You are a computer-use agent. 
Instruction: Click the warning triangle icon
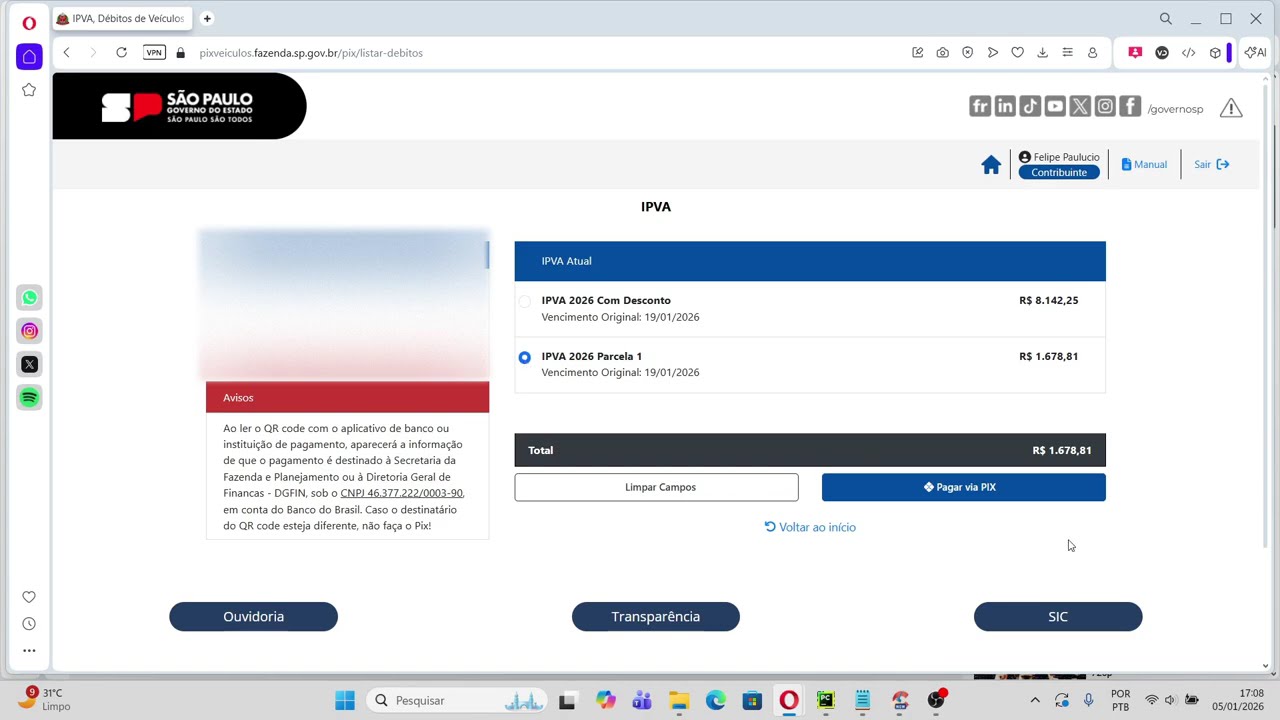point(1231,108)
